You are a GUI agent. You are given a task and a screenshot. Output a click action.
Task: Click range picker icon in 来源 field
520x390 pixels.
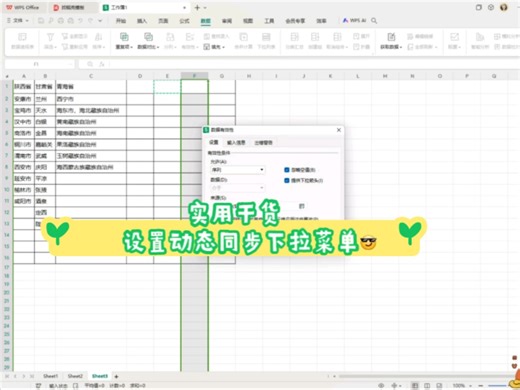pos(302,206)
